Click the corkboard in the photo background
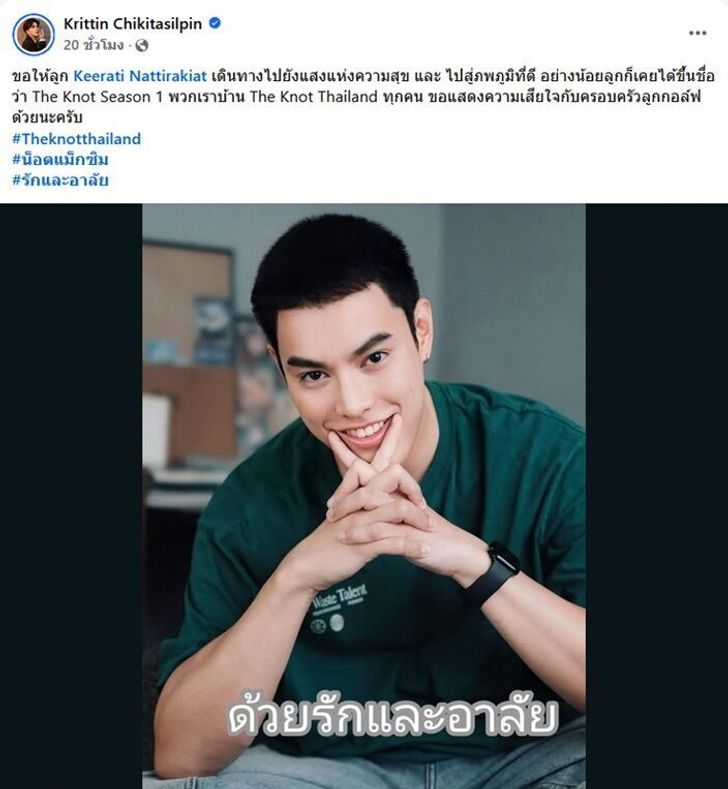Image resolution: width=728 pixels, height=789 pixels. tap(187, 302)
